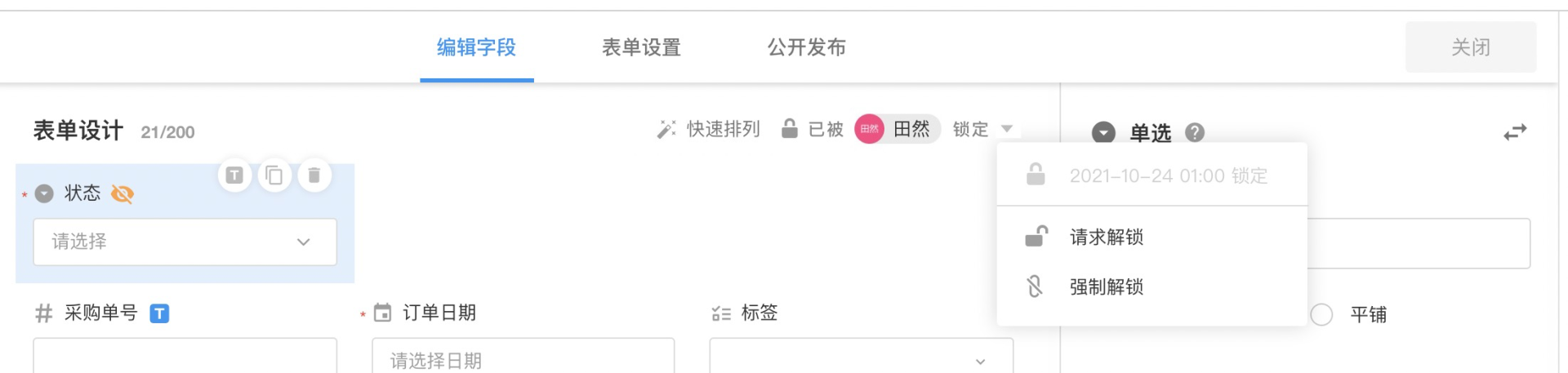Expand the 锁定 dropdown arrow
This screenshot has height=373, width=1568.
pos(1007,129)
